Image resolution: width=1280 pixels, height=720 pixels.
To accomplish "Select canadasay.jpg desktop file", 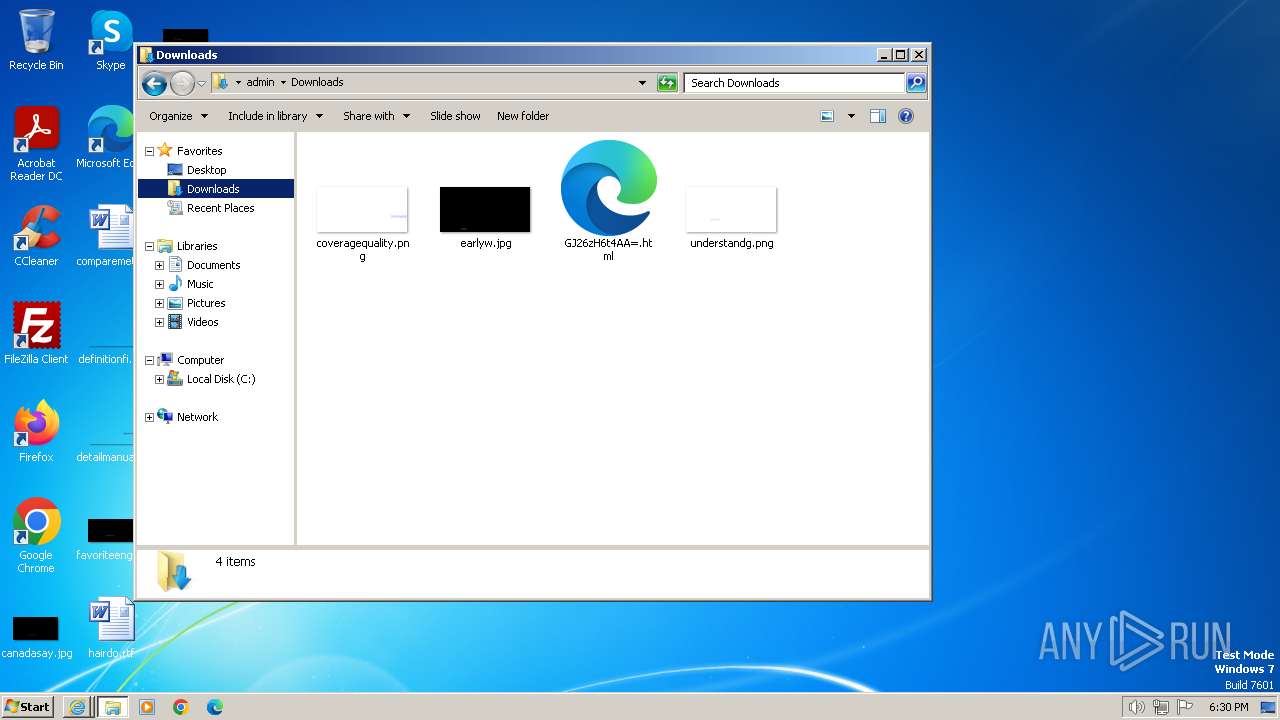I will [36, 637].
